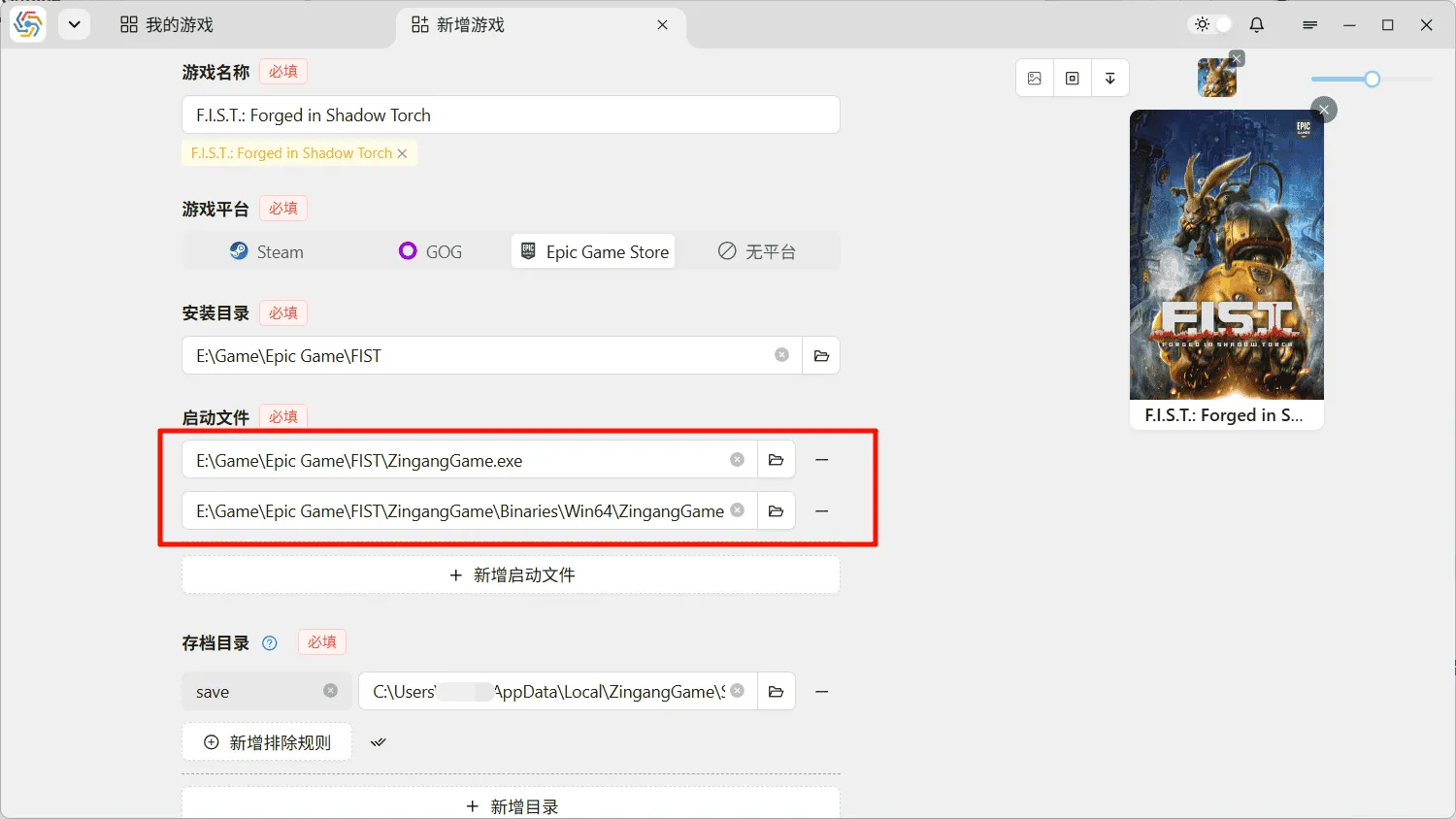Adjust the cover size slider
Viewport: 1456px width, 819px height.
click(1372, 80)
